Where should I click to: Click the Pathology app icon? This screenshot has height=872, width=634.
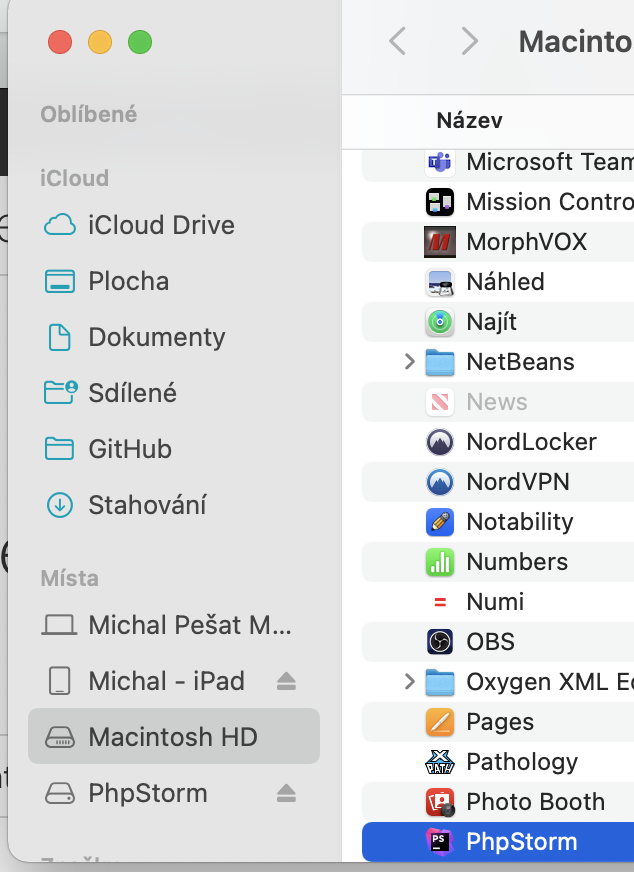click(x=440, y=762)
